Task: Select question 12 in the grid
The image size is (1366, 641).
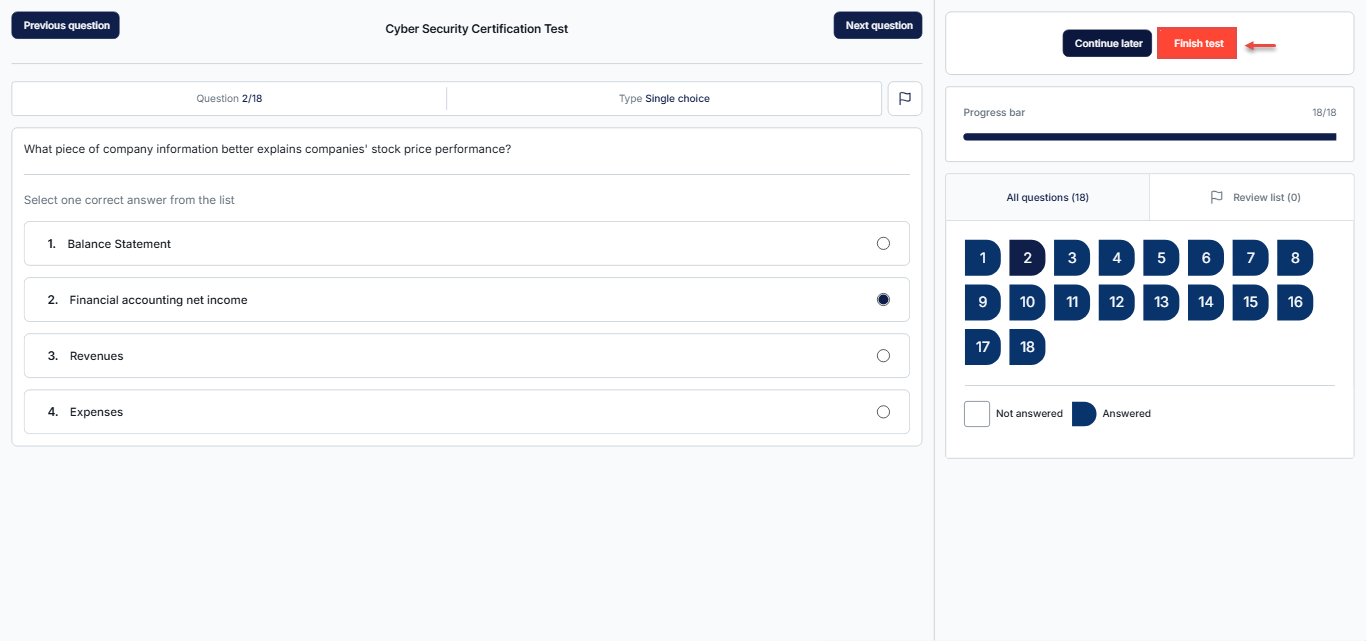Action: click(x=1116, y=302)
